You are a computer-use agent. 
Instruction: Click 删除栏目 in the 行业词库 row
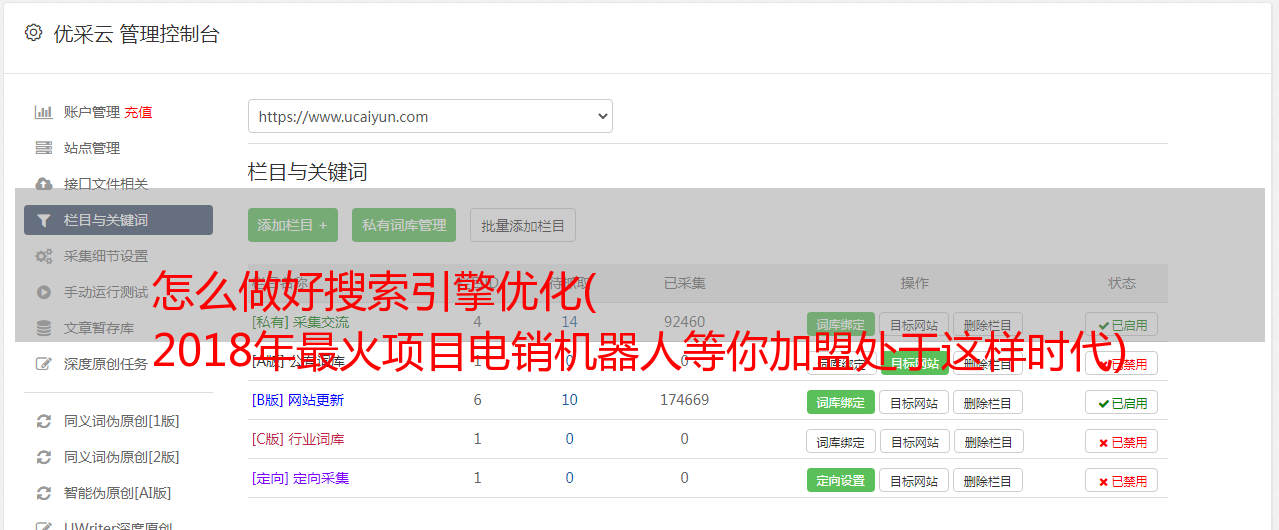(x=988, y=441)
